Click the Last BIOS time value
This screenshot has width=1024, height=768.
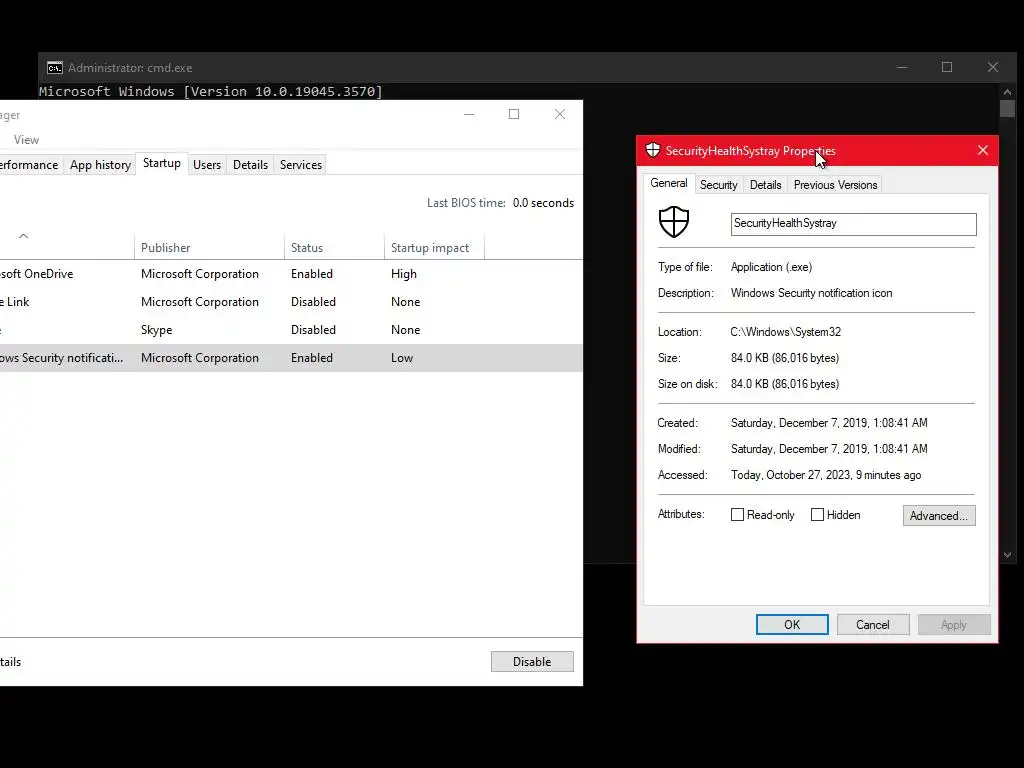point(543,203)
